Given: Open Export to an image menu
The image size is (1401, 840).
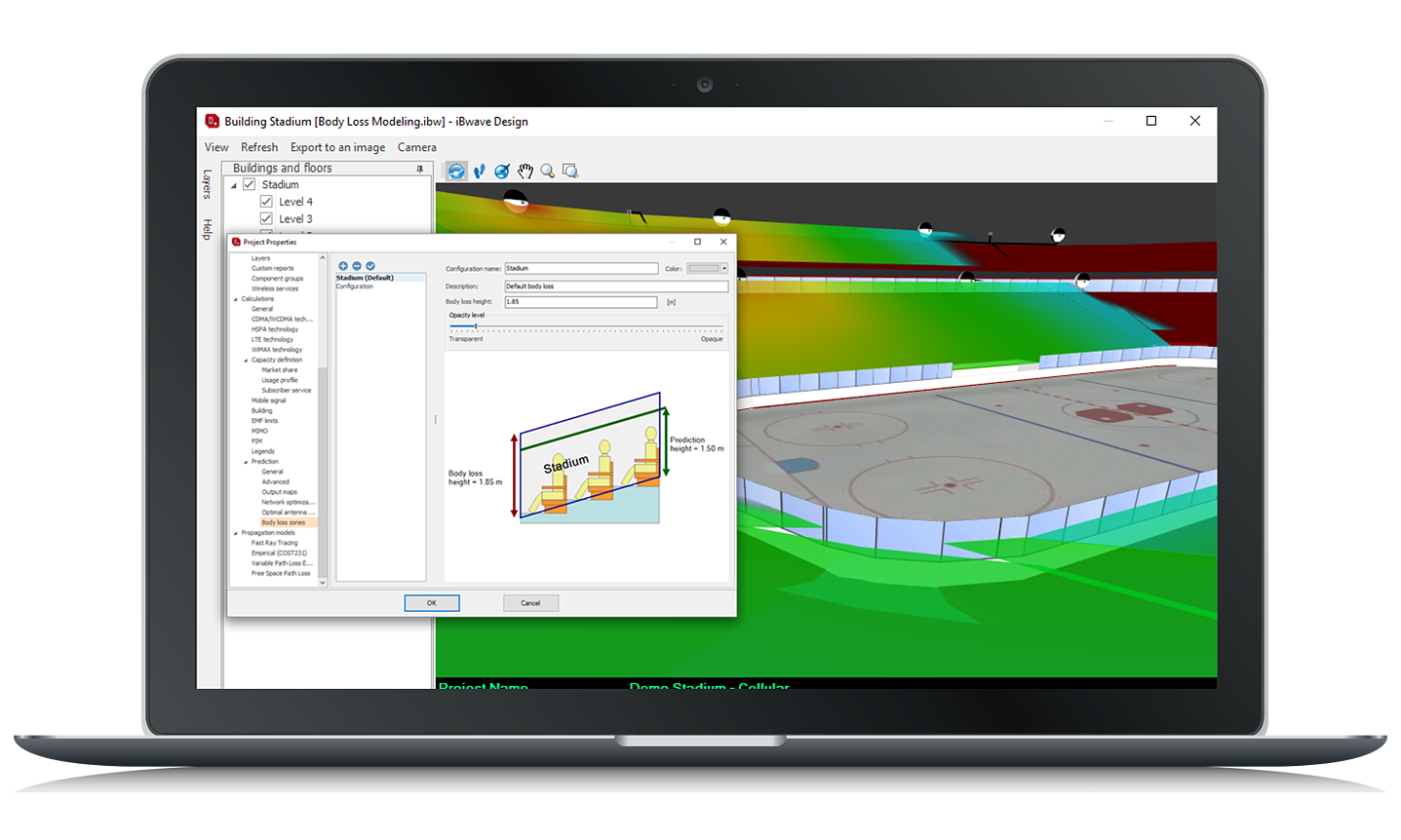Looking at the screenshot, I should point(337,147).
